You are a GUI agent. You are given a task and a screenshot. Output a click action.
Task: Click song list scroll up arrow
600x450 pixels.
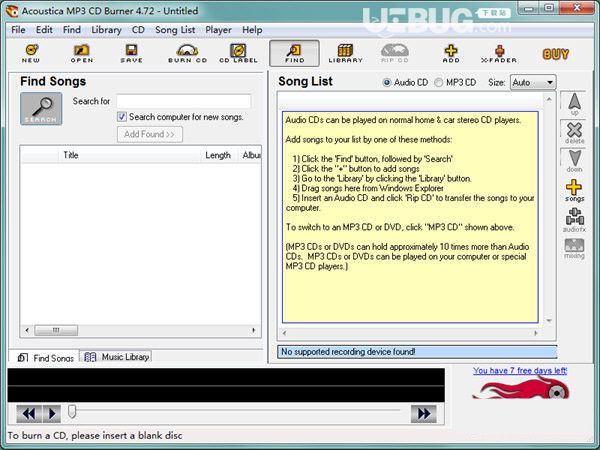[549, 99]
